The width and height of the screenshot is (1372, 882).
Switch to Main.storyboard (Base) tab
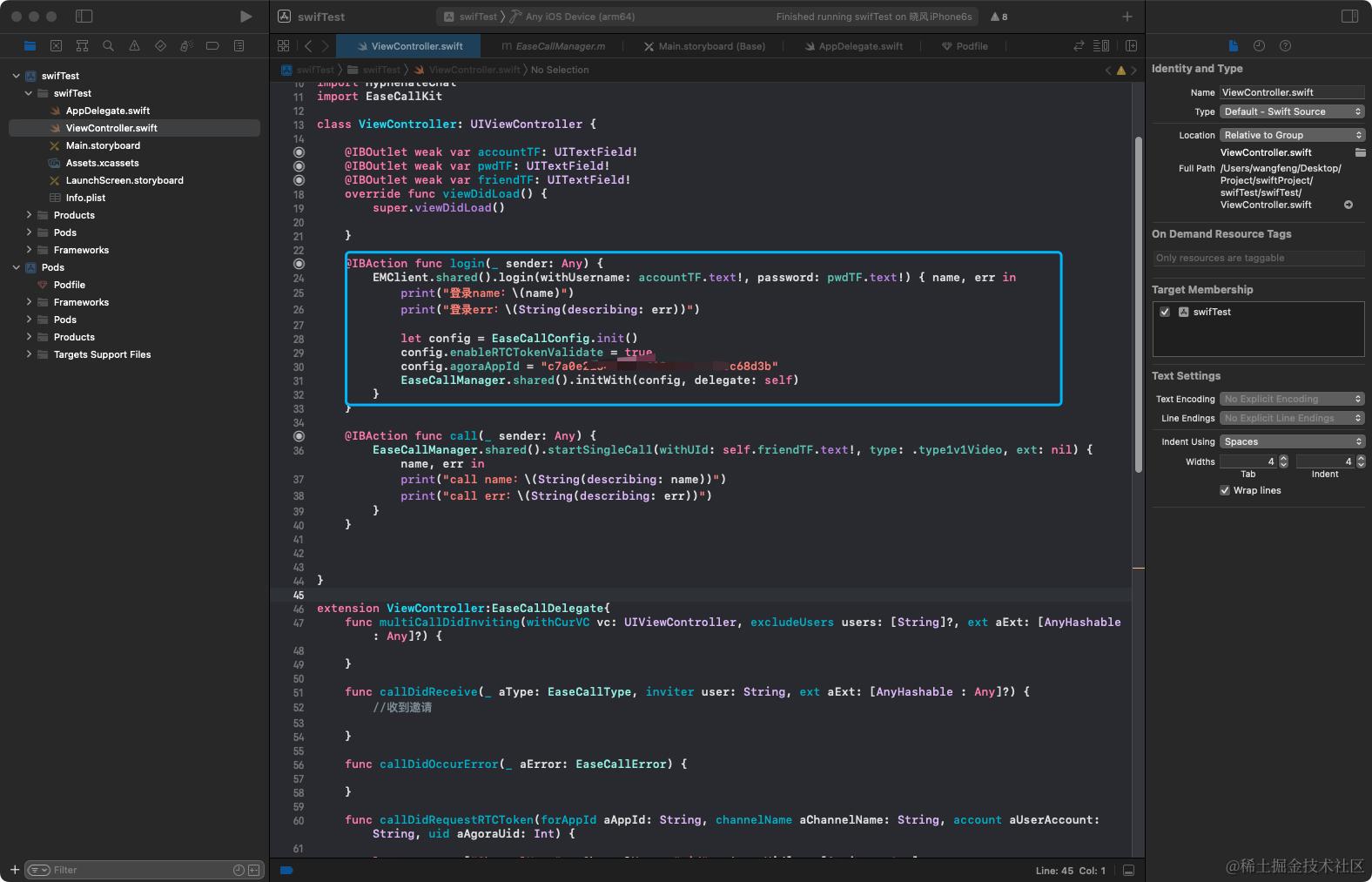(x=704, y=46)
